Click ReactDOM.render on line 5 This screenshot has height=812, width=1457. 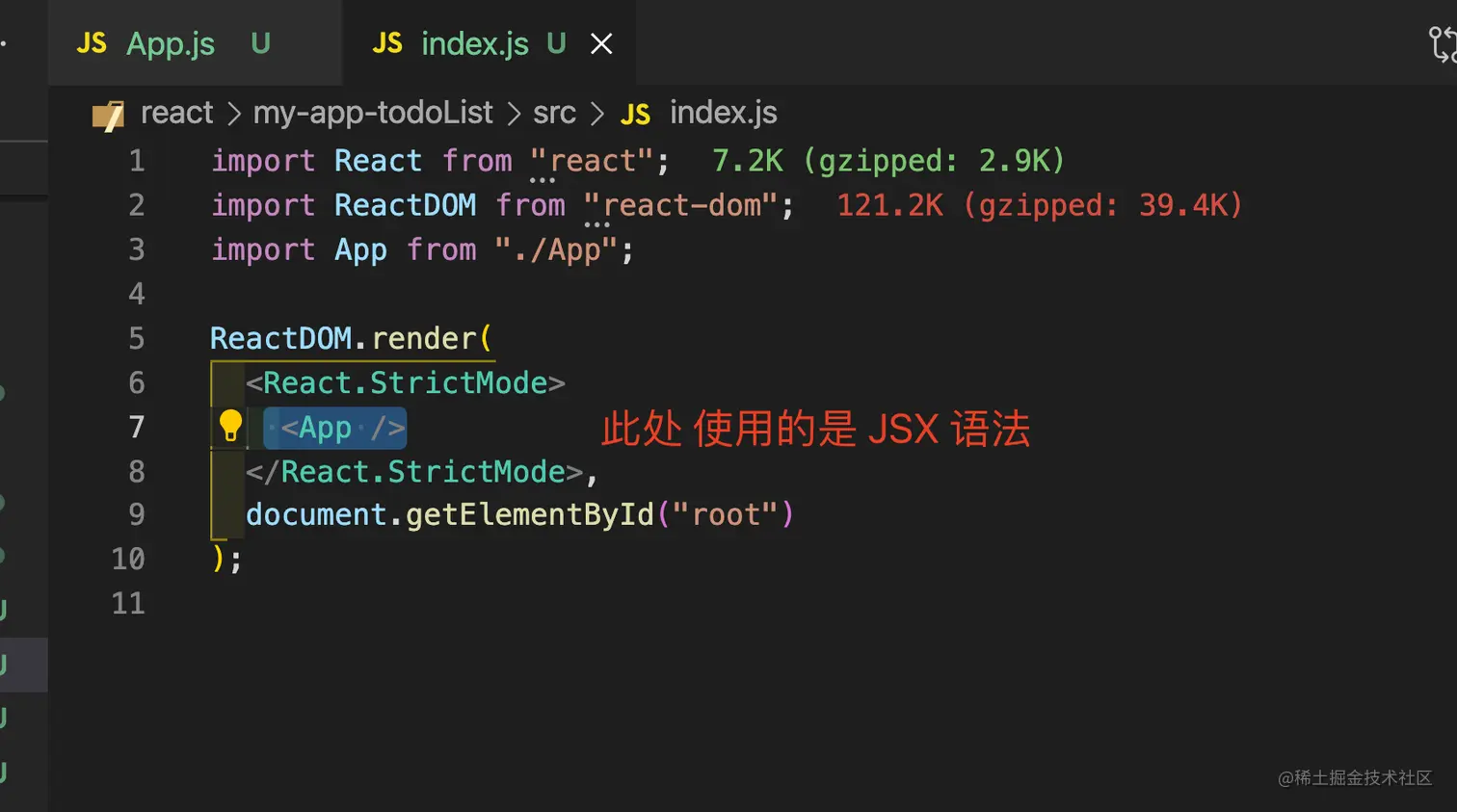tap(344, 339)
